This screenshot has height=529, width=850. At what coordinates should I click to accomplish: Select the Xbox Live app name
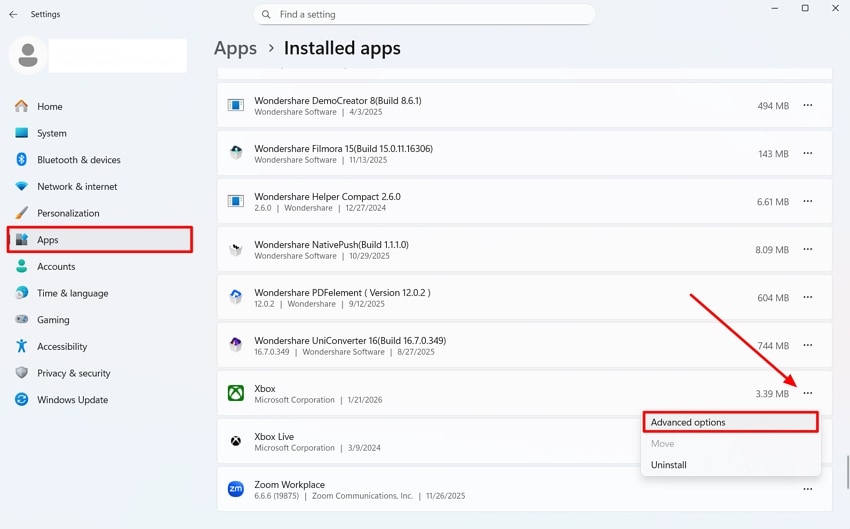click(x=274, y=437)
